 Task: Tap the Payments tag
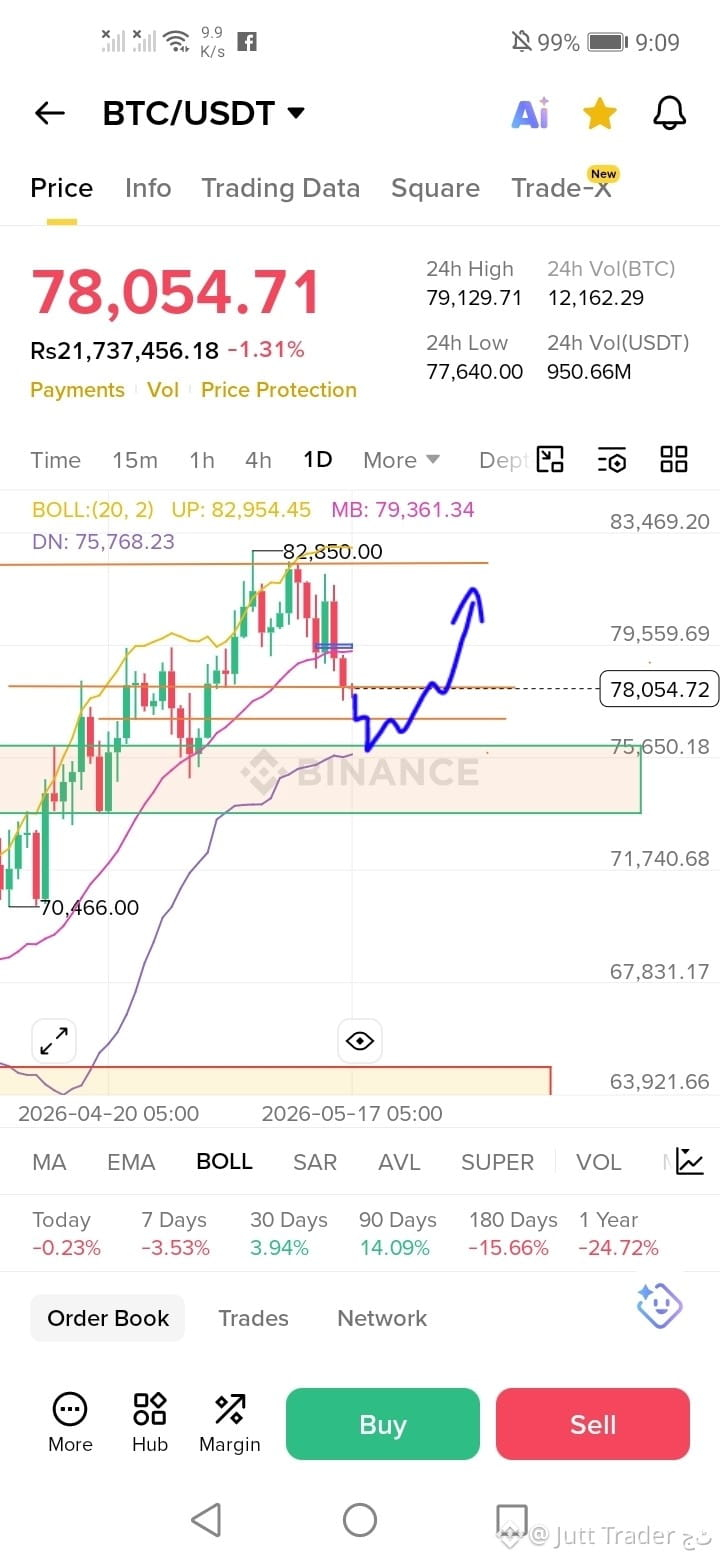coord(77,390)
